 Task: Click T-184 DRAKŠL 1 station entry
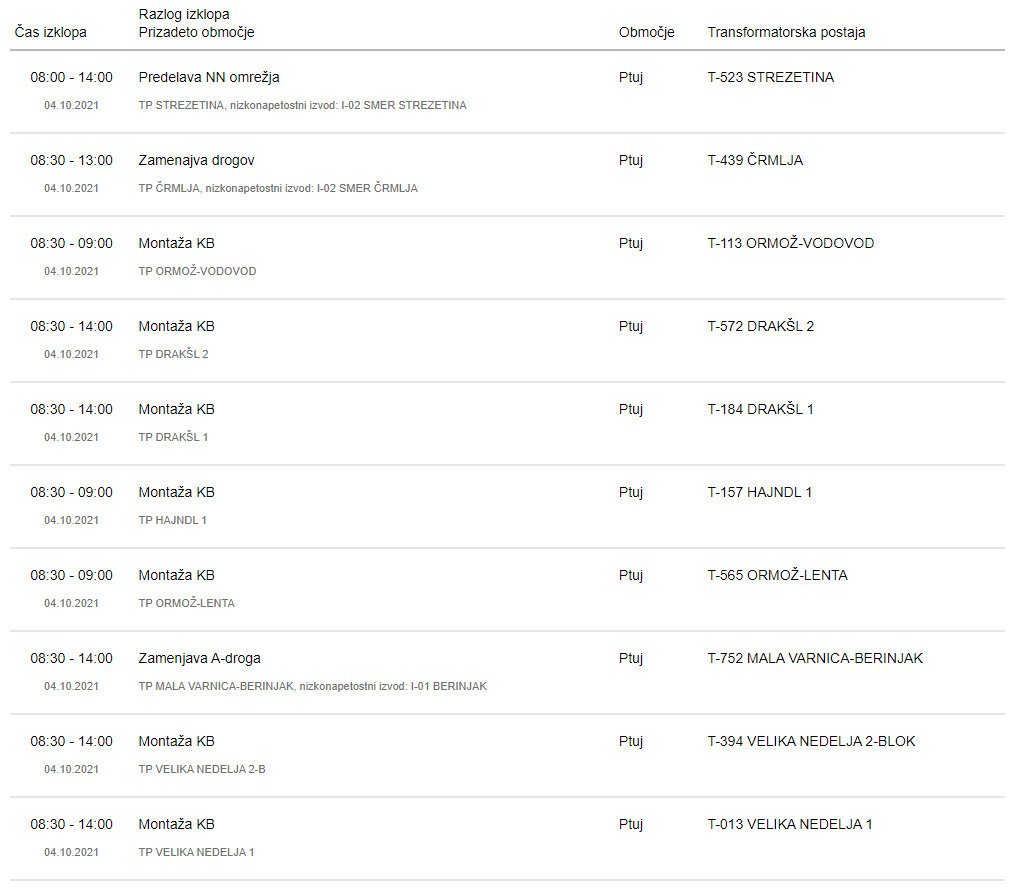click(760, 409)
